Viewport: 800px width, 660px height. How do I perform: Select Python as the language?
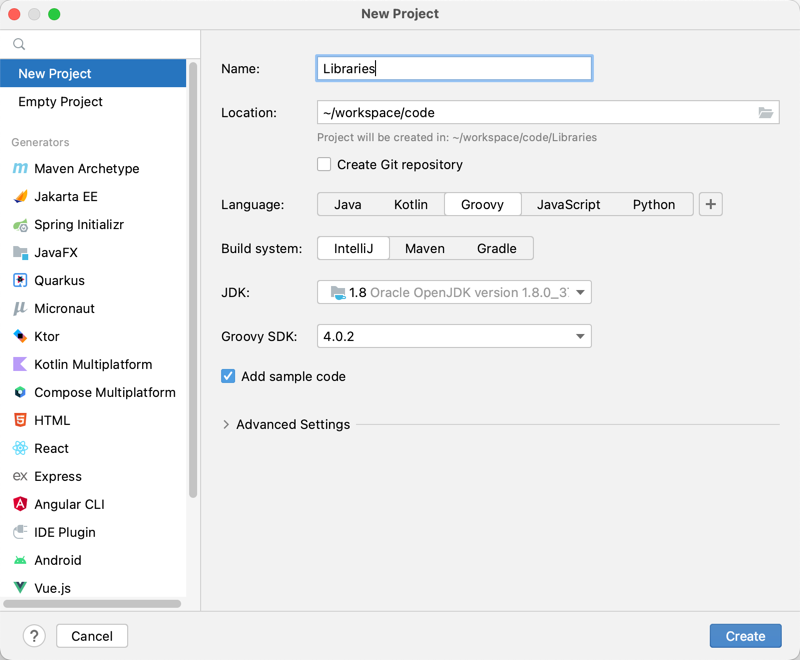tap(654, 205)
